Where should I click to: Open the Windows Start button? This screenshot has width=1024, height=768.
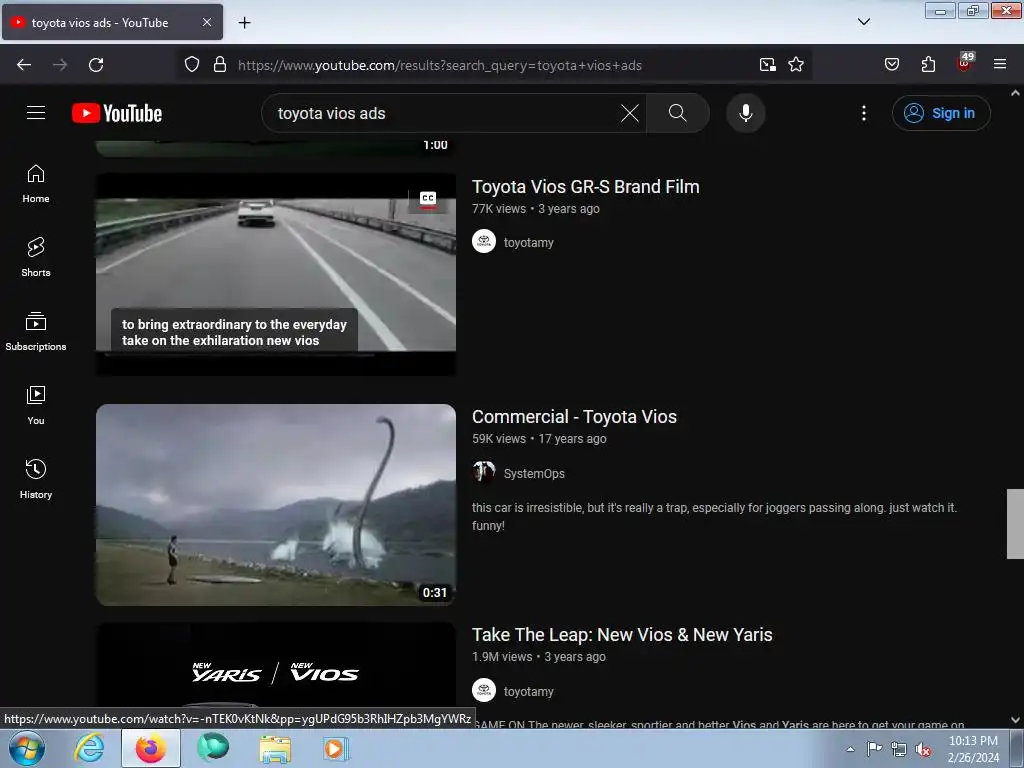pos(27,748)
